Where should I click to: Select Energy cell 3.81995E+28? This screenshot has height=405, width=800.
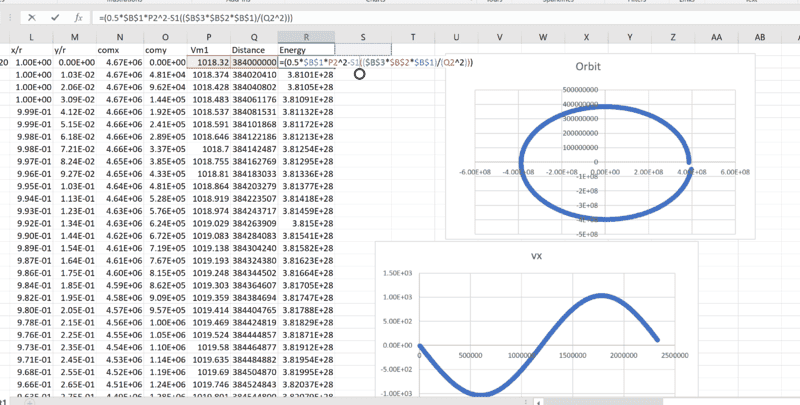tap(306, 372)
